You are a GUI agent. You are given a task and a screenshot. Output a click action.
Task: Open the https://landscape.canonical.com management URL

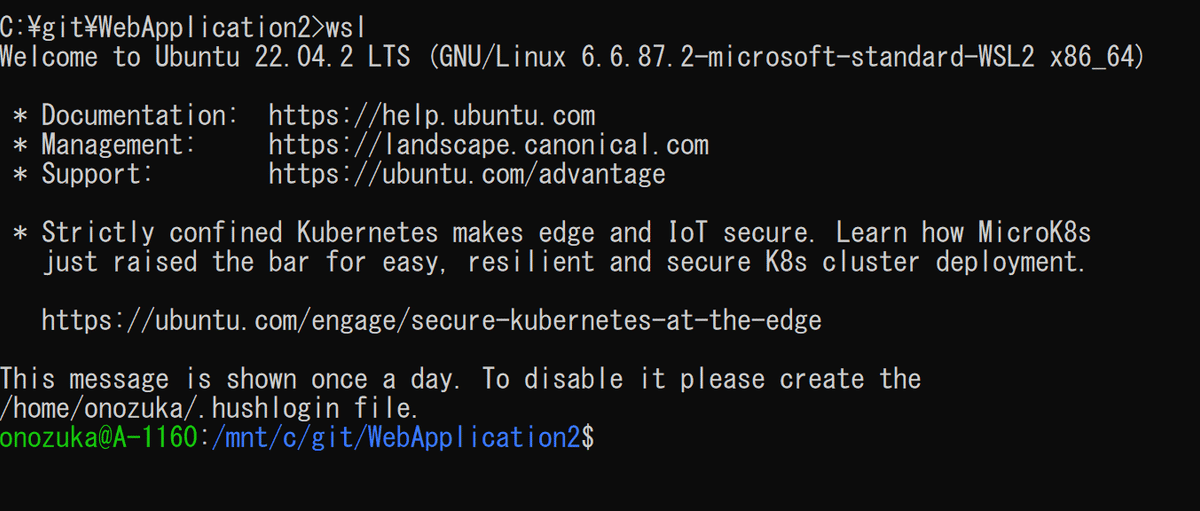tap(488, 145)
